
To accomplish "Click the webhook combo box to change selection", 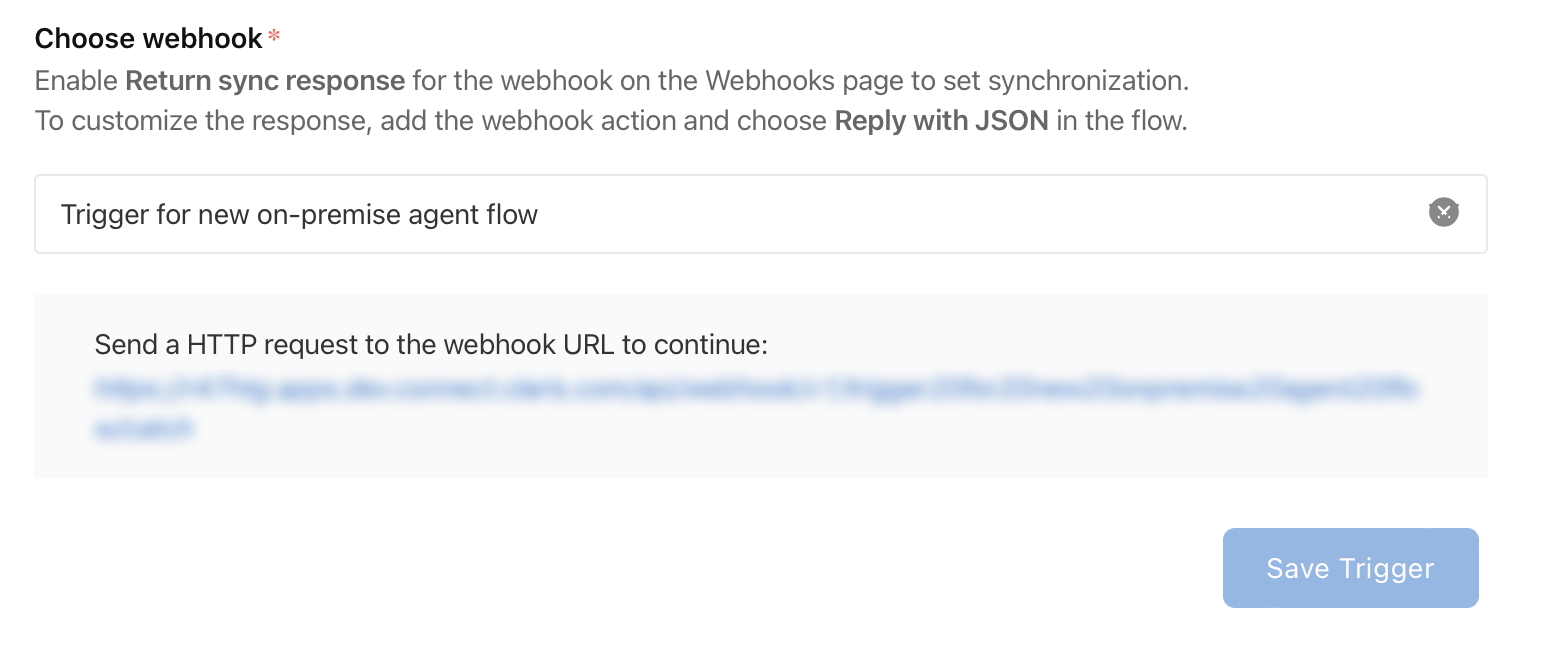I will [x=700, y=213].
